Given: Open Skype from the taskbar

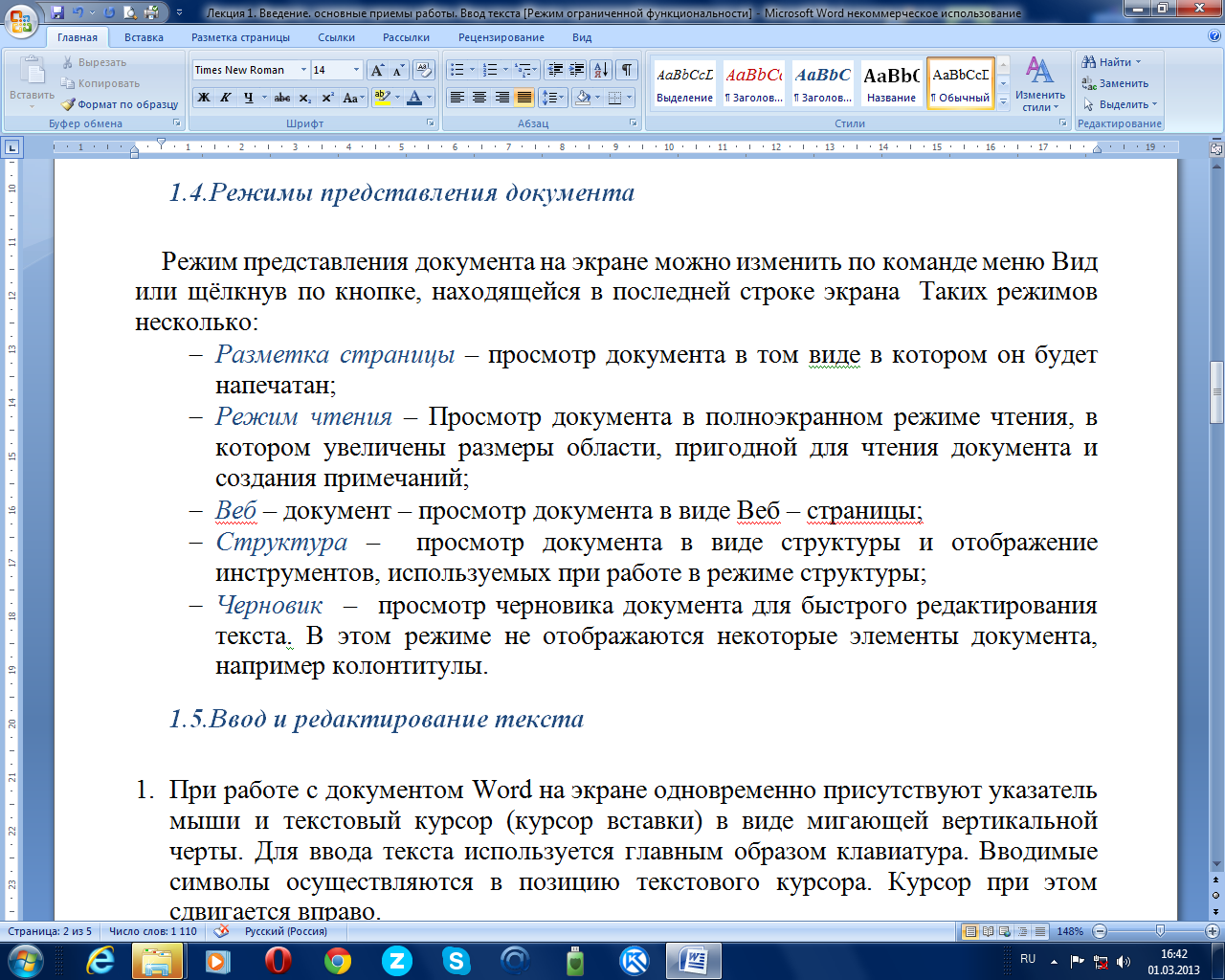Looking at the screenshot, I should point(457,960).
